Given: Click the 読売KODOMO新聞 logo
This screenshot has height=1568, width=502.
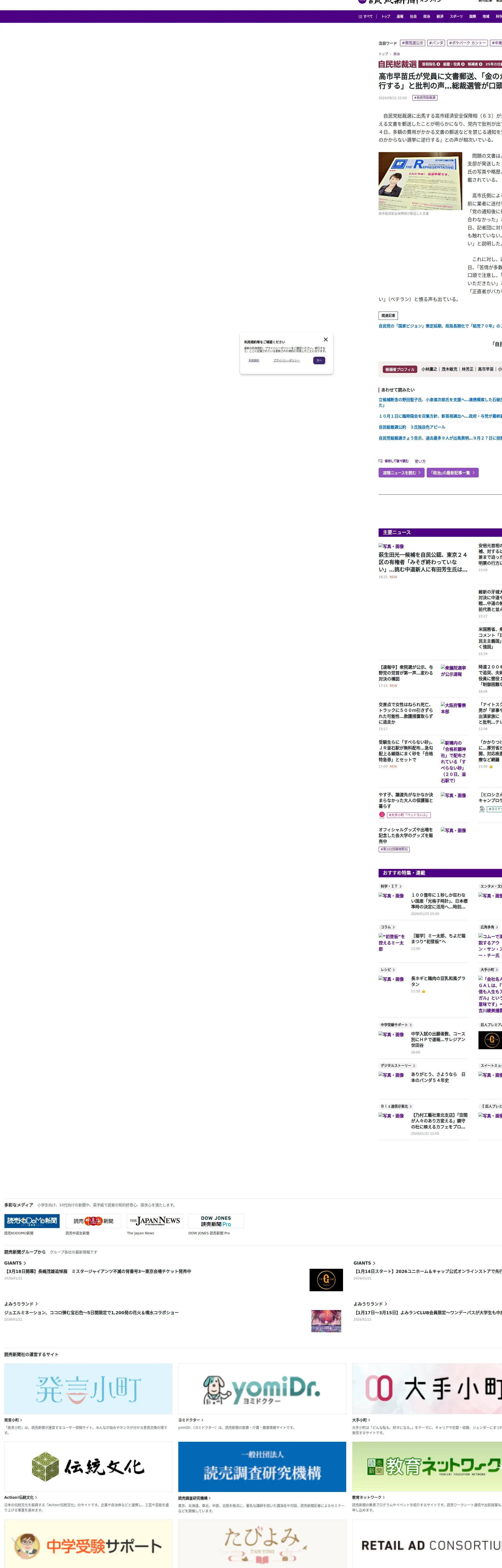Looking at the screenshot, I should tap(32, 1221).
